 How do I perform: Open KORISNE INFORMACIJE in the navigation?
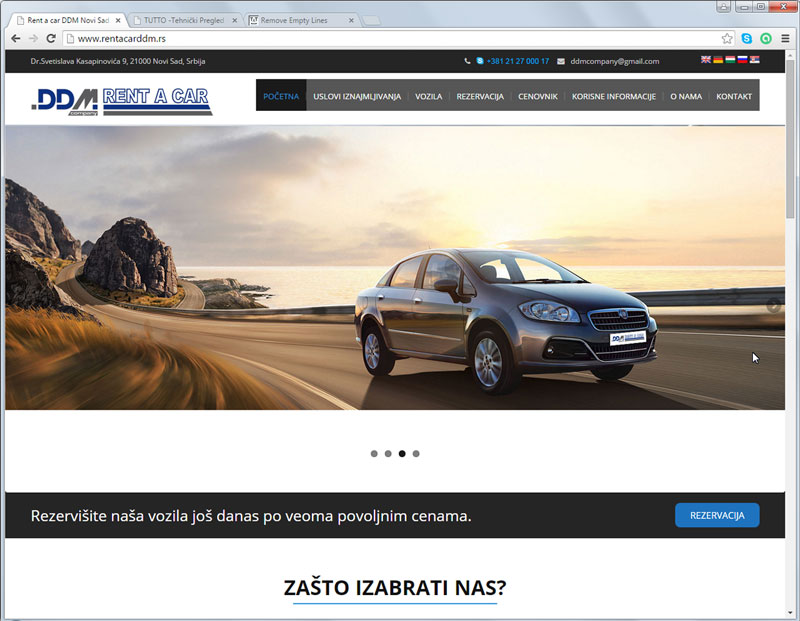pos(614,96)
